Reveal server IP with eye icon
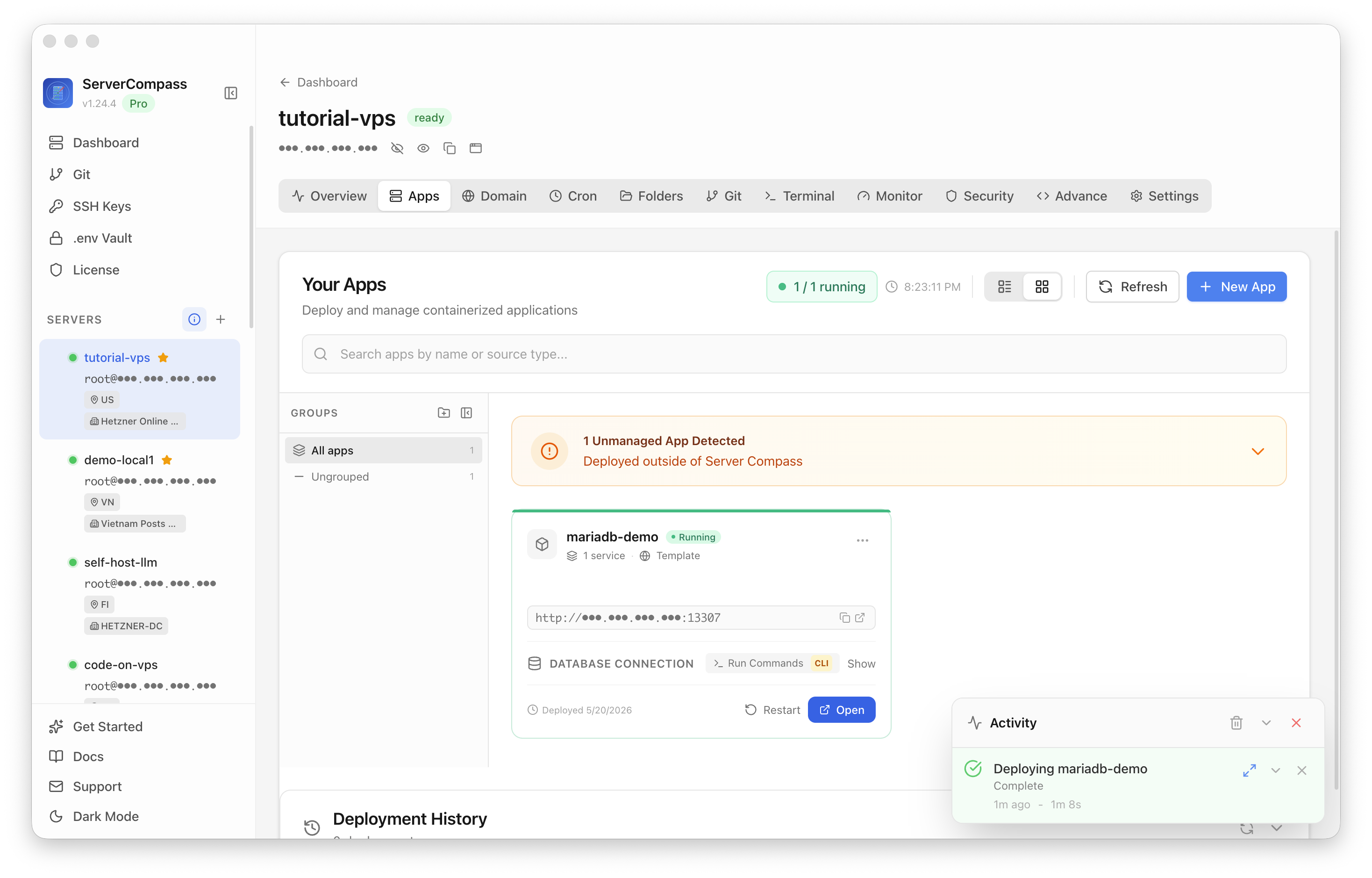Image resolution: width=1372 pixels, height=878 pixels. pyautogui.click(x=423, y=148)
